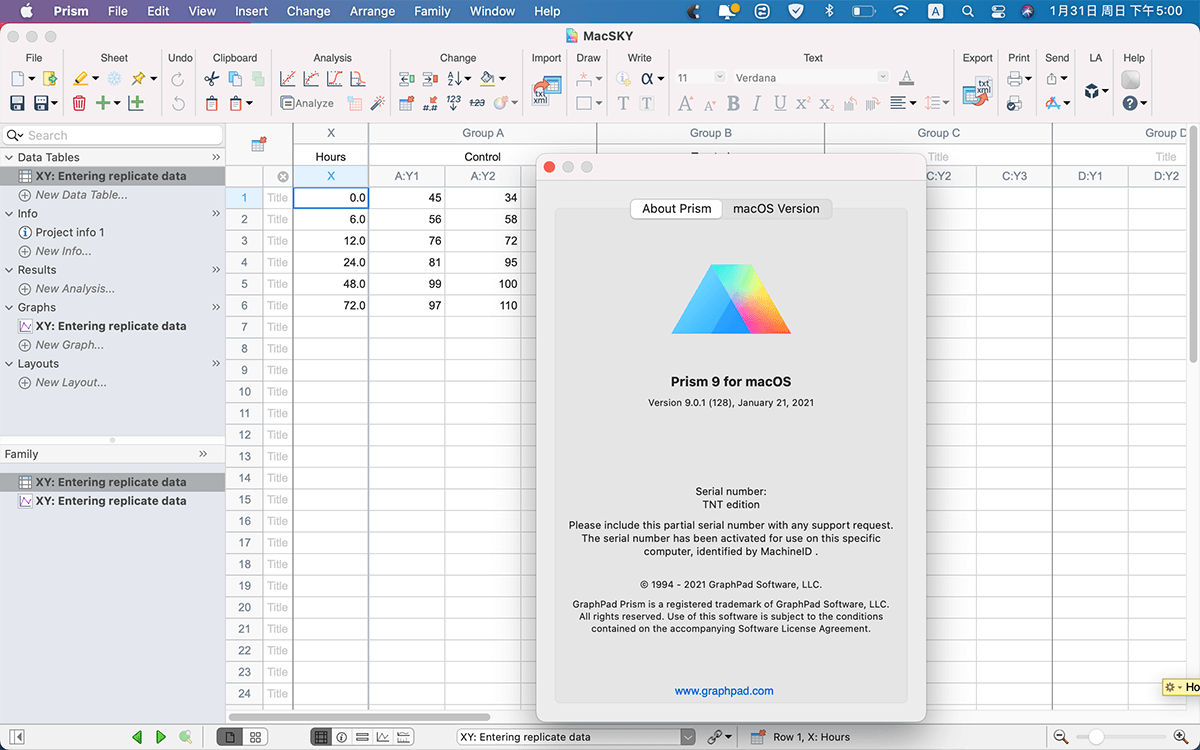Select the About Prism tab
This screenshot has height=750, width=1200.
tap(677, 209)
